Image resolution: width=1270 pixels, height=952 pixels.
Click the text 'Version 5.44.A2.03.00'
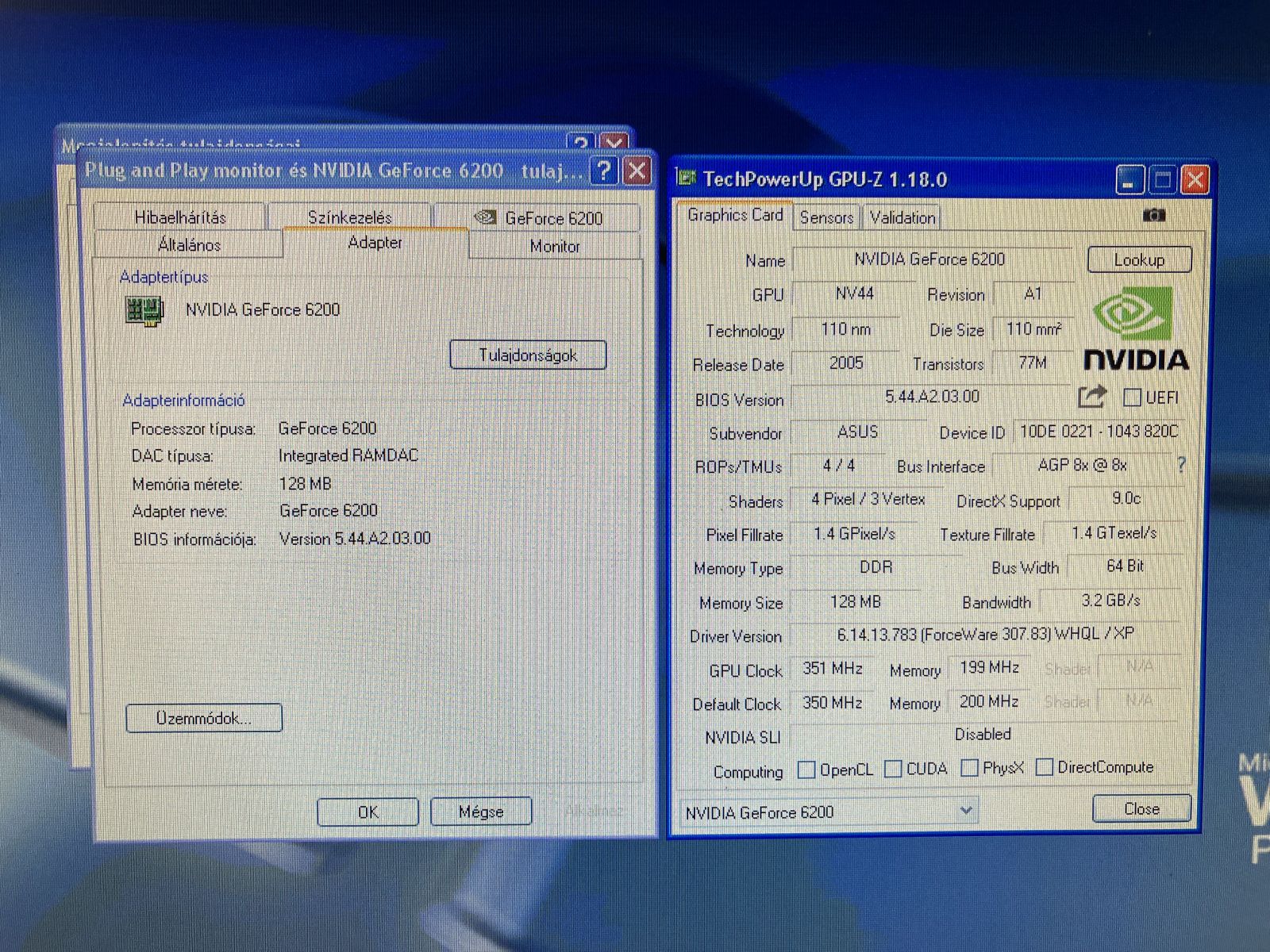tap(355, 539)
